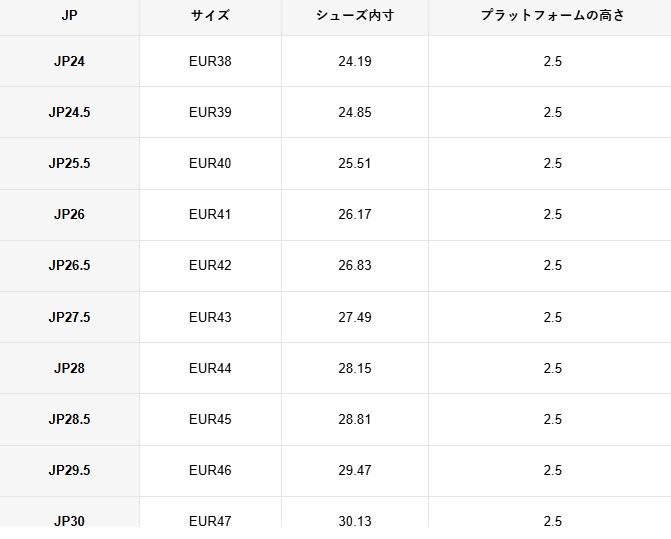The width and height of the screenshot is (671, 539).
Task: Click the 28.81 inner length value
Action: pyautogui.click(x=355, y=419)
